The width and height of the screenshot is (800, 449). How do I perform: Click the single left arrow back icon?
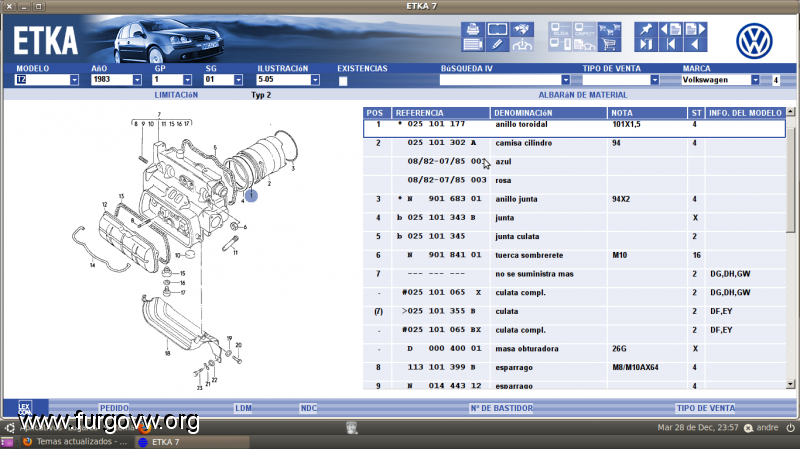click(695, 44)
